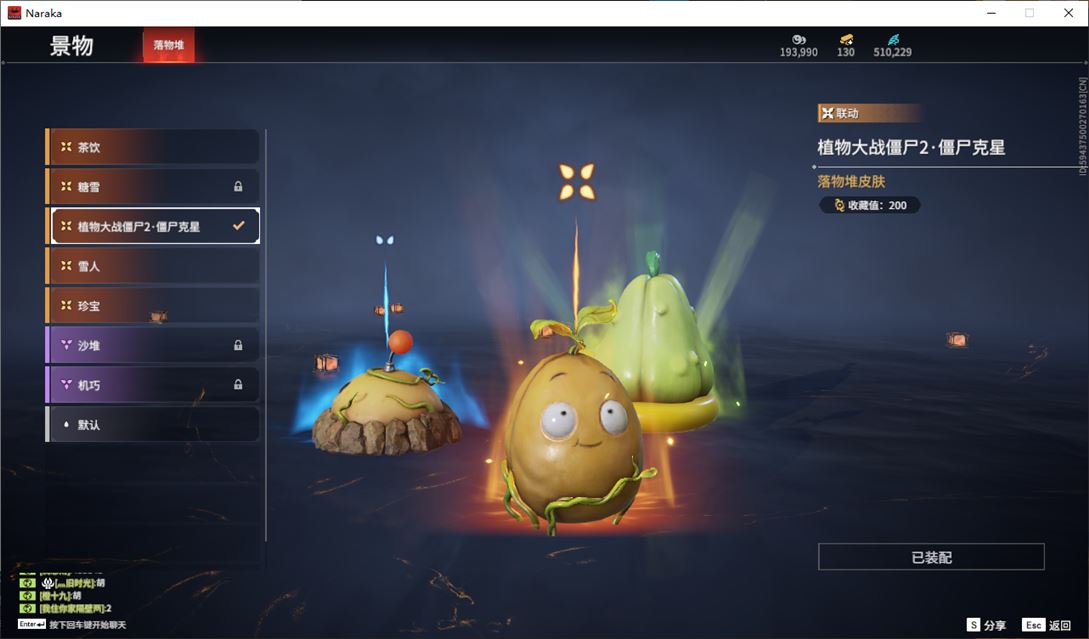Click the coin currency icon above 193,990

799,40
